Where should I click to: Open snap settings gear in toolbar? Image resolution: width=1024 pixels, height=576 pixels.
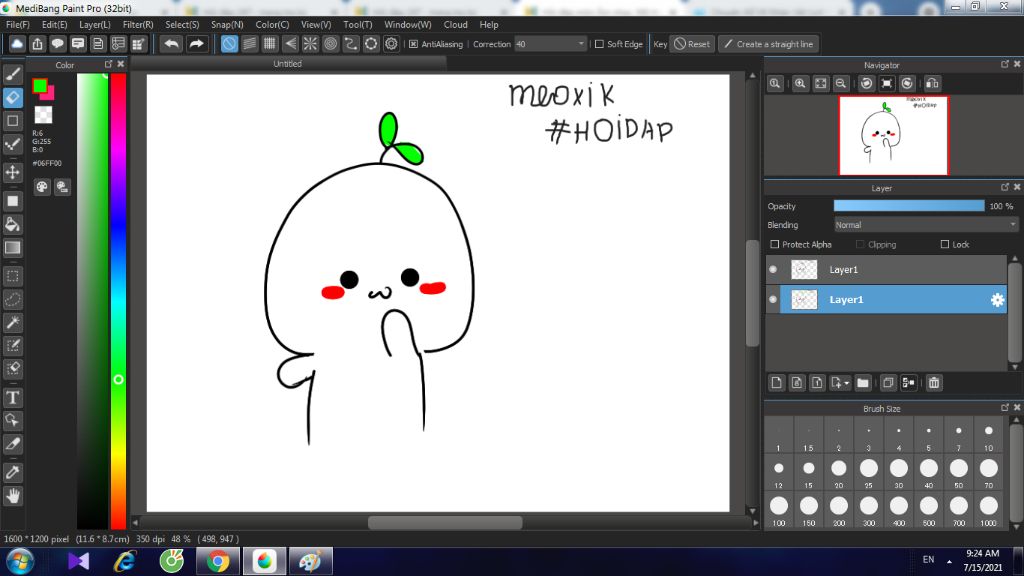point(391,44)
